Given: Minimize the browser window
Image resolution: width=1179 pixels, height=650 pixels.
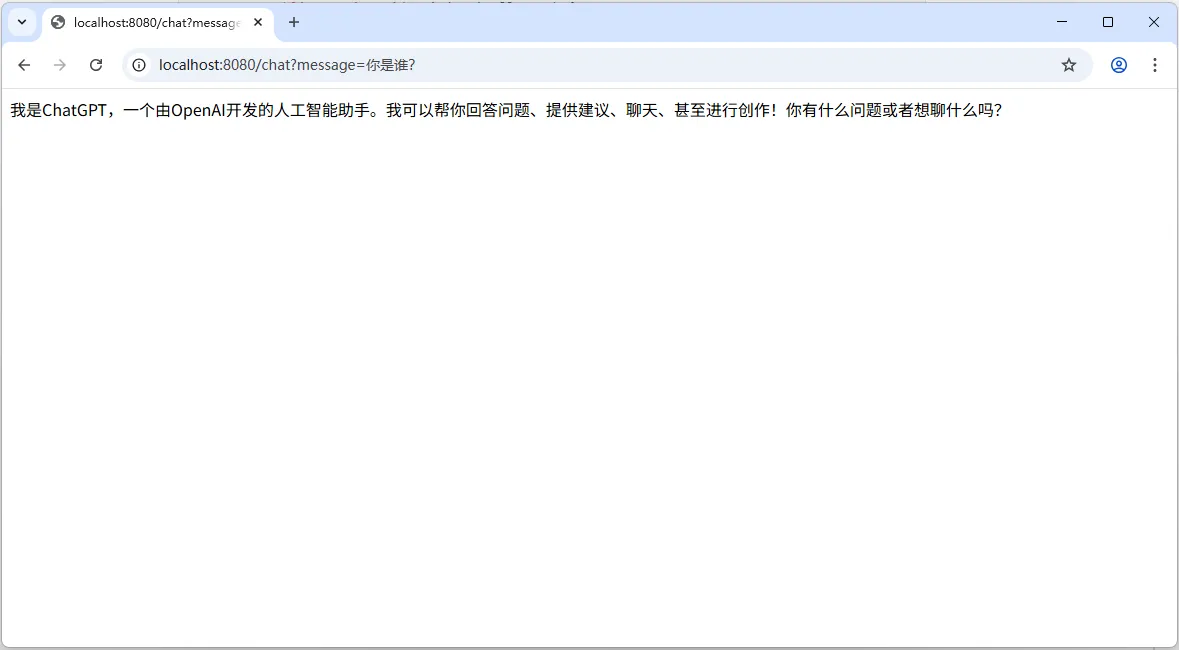Looking at the screenshot, I should pos(1061,22).
